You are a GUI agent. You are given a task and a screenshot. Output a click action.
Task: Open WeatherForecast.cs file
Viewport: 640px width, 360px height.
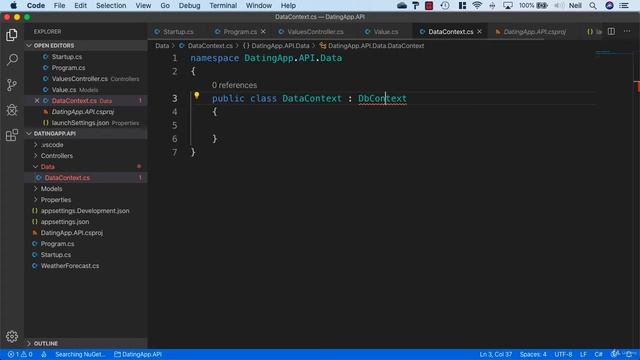(x=70, y=266)
